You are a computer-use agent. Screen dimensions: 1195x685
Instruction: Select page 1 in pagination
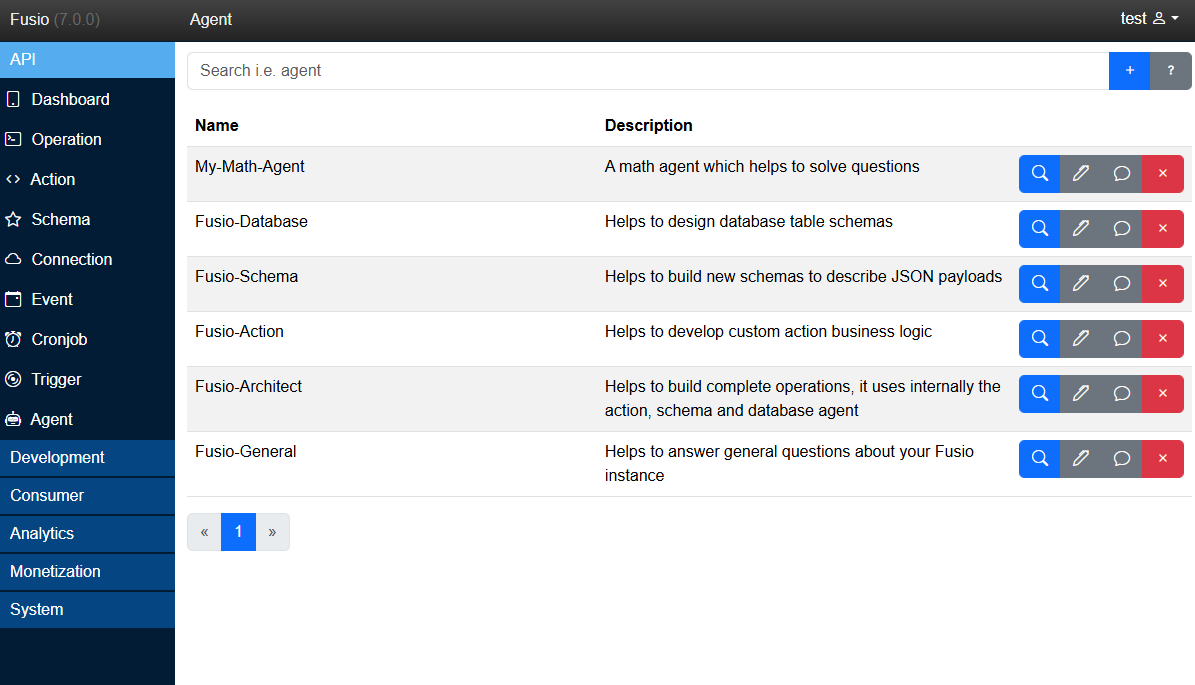pyautogui.click(x=238, y=531)
